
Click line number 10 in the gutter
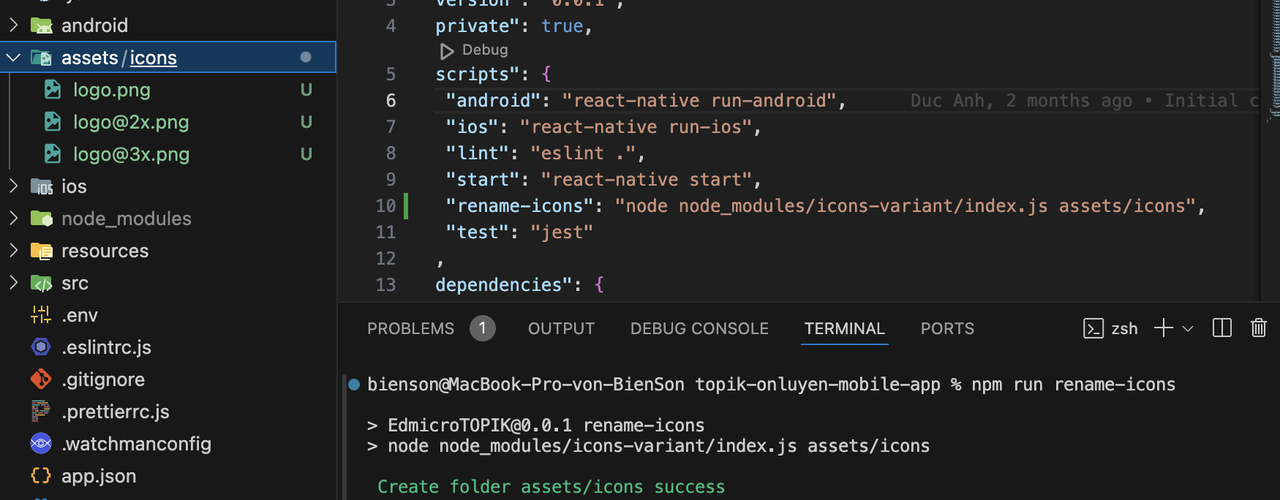[385, 206]
